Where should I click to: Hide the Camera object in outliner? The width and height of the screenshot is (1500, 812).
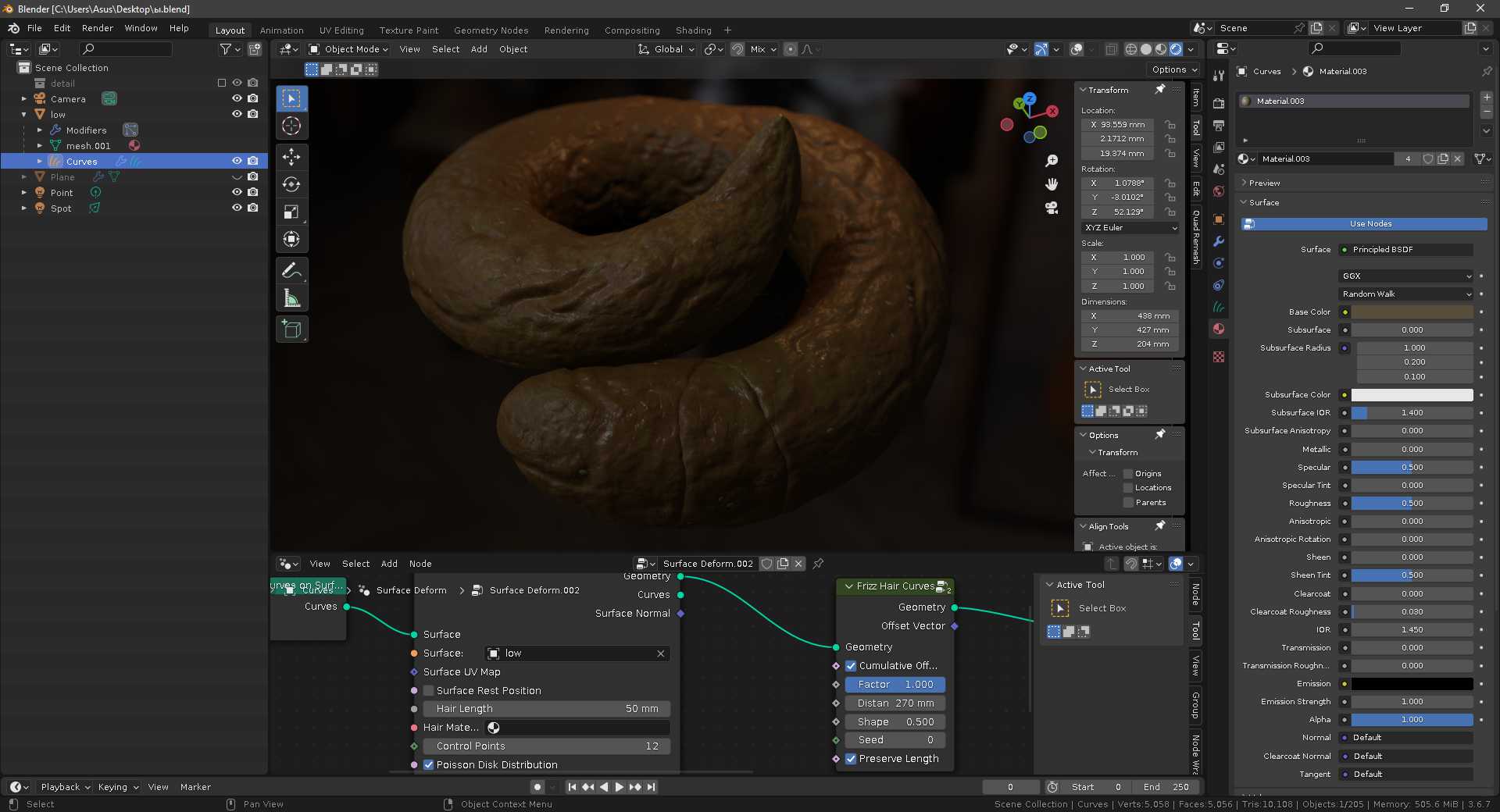point(237,99)
